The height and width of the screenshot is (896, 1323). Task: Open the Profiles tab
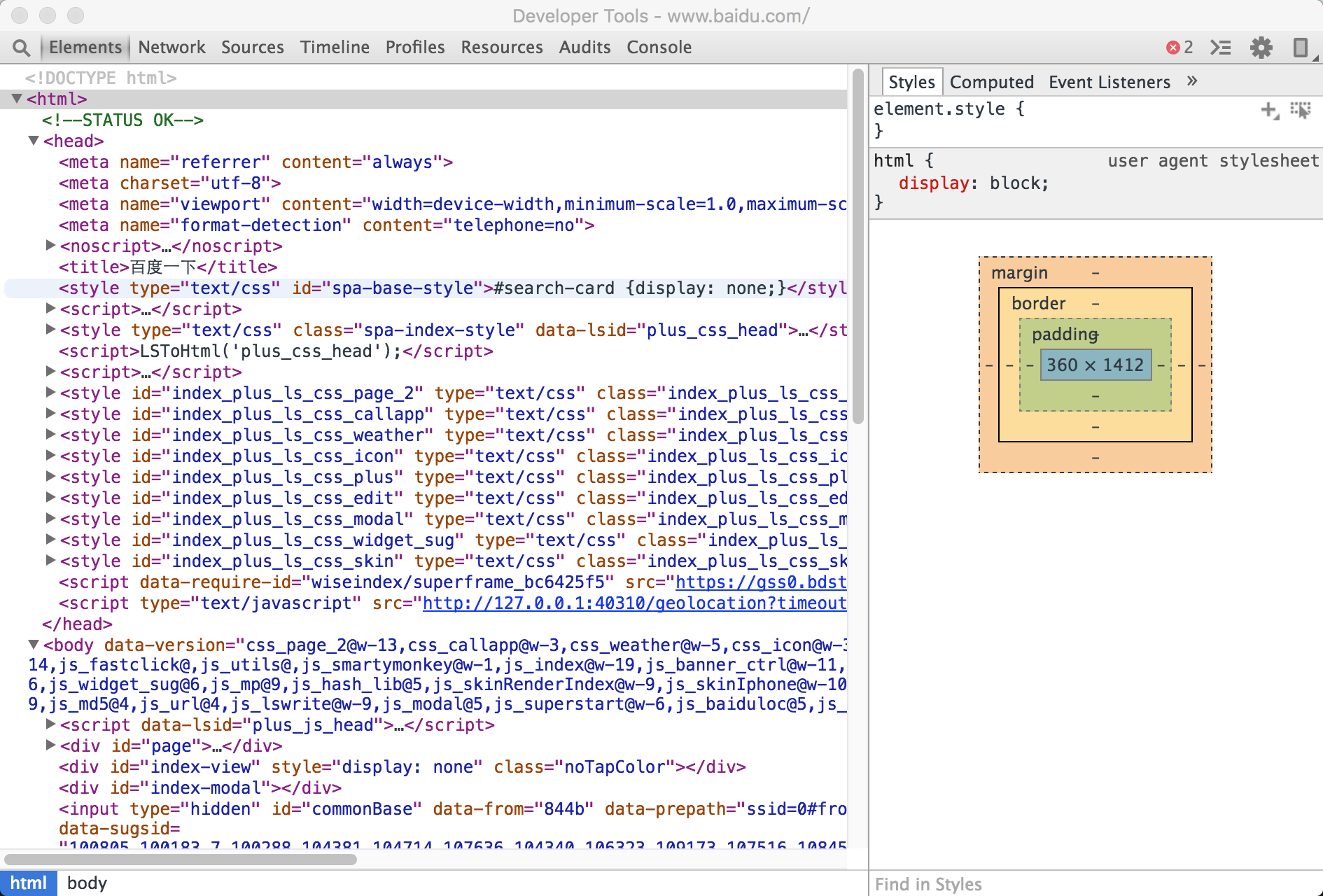tap(415, 47)
